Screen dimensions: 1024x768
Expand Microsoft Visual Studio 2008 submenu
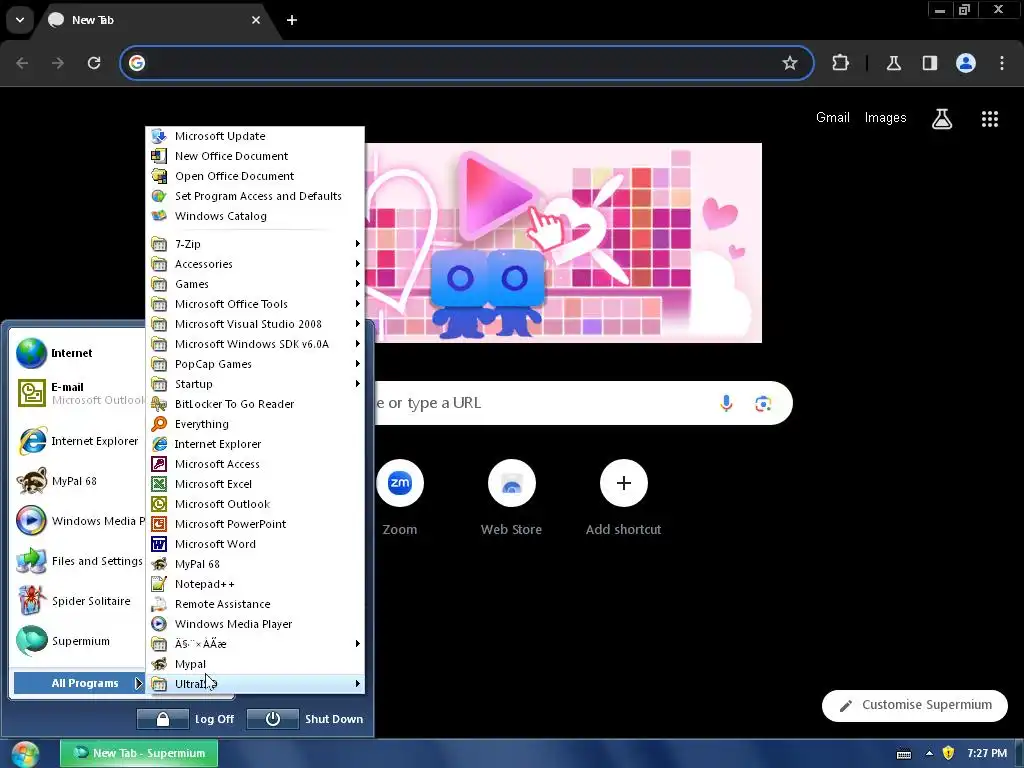click(255, 324)
